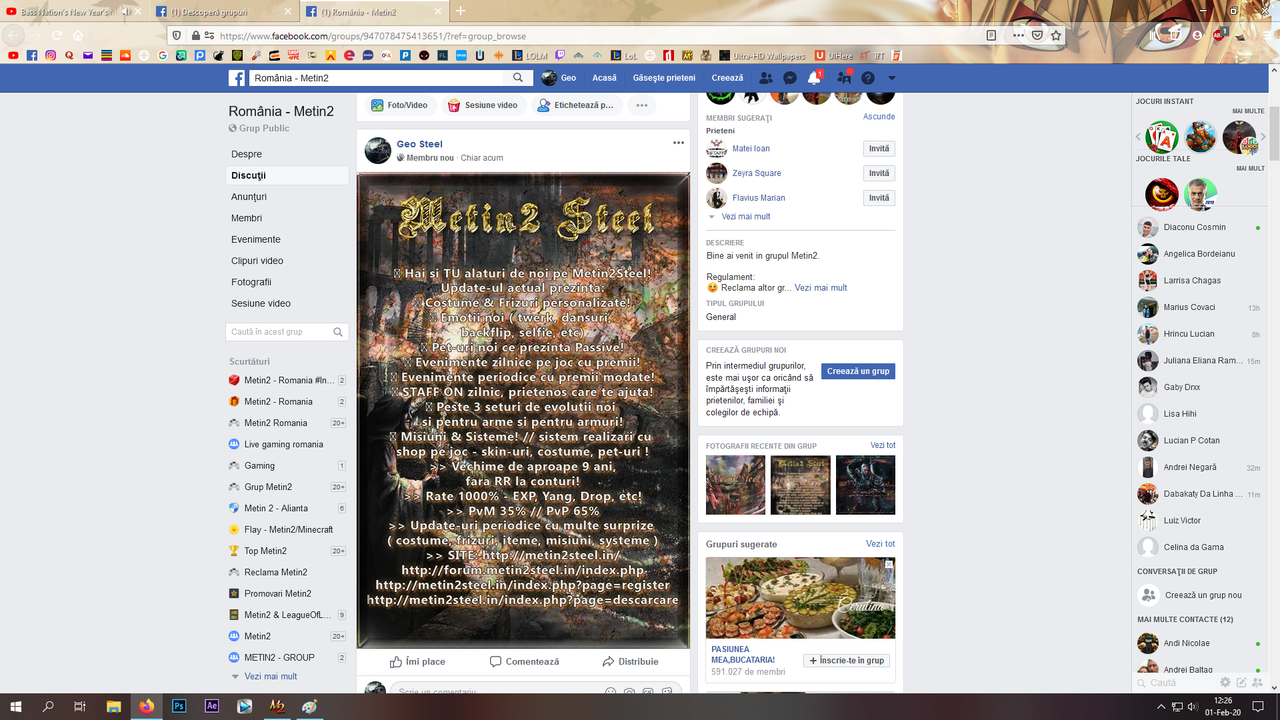This screenshot has height=720, width=1280.
Task: Invite Zeyra Square to the group
Action: click(879, 173)
